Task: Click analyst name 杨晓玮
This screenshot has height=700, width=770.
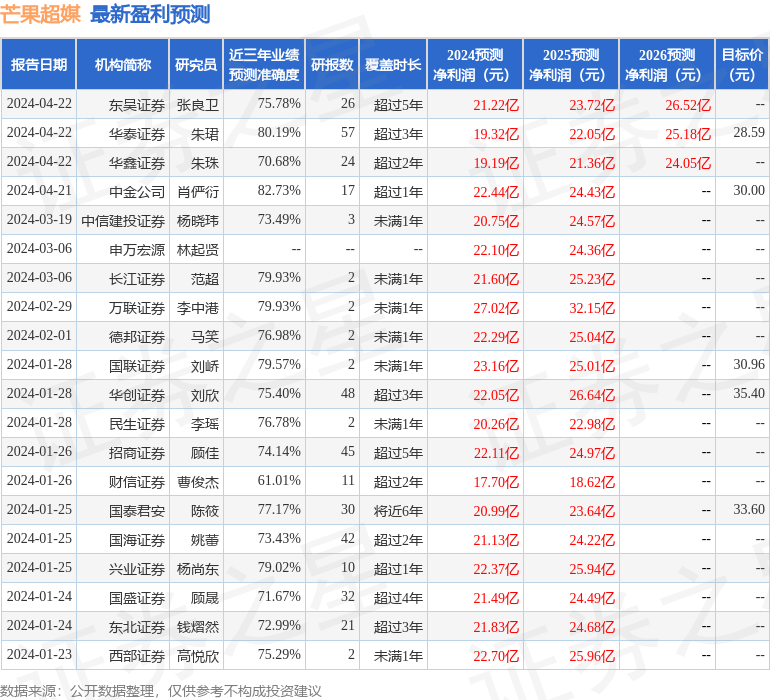Action: coord(198,221)
